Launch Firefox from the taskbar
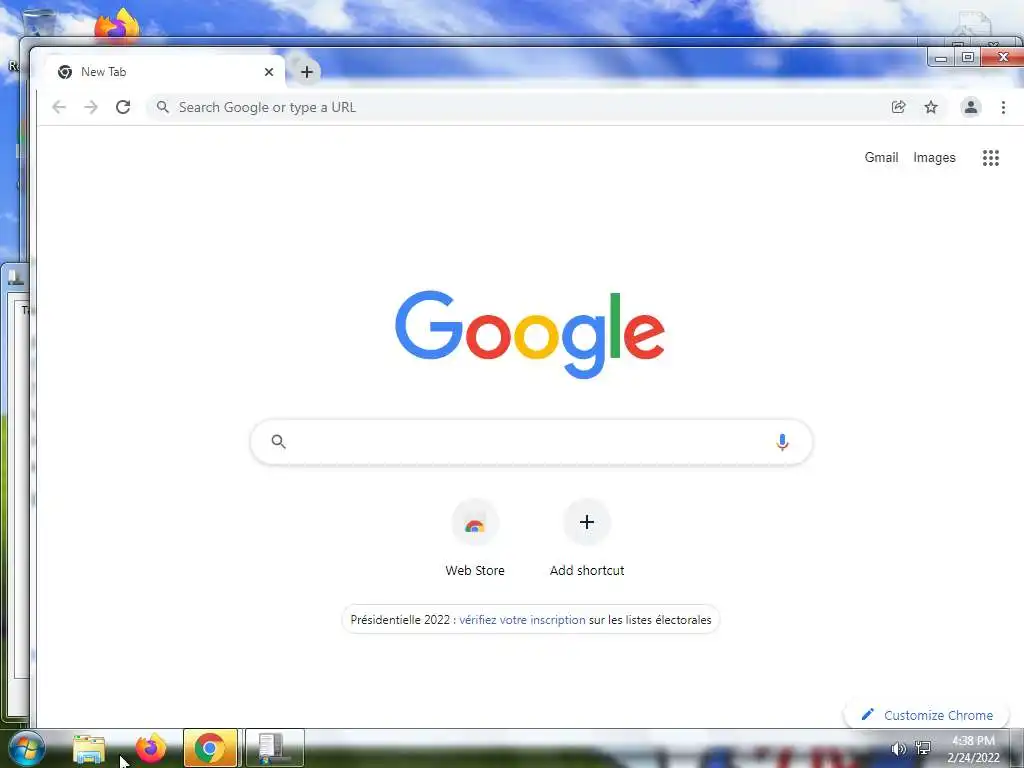This screenshot has height=768, width=1024. pos(150,748)
